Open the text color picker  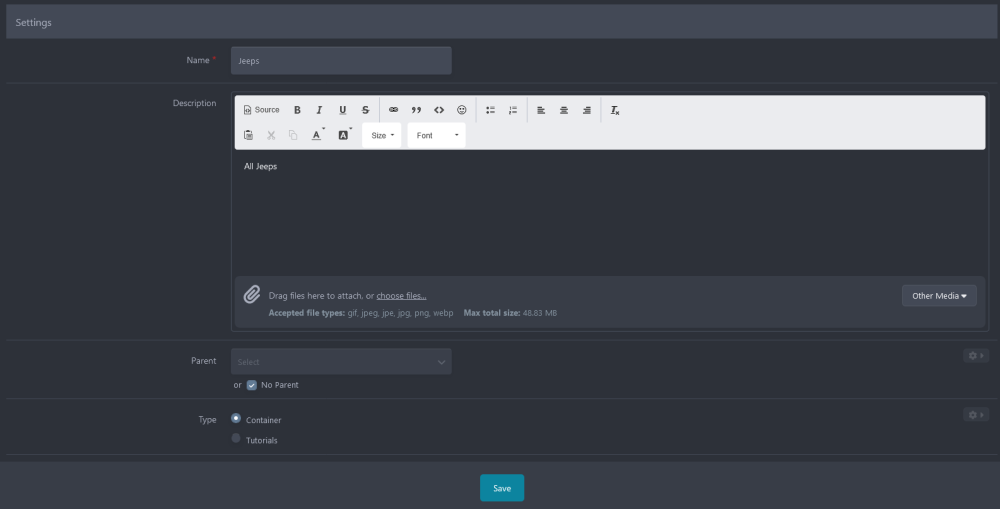pyautogui.click(x=317, y=135)
